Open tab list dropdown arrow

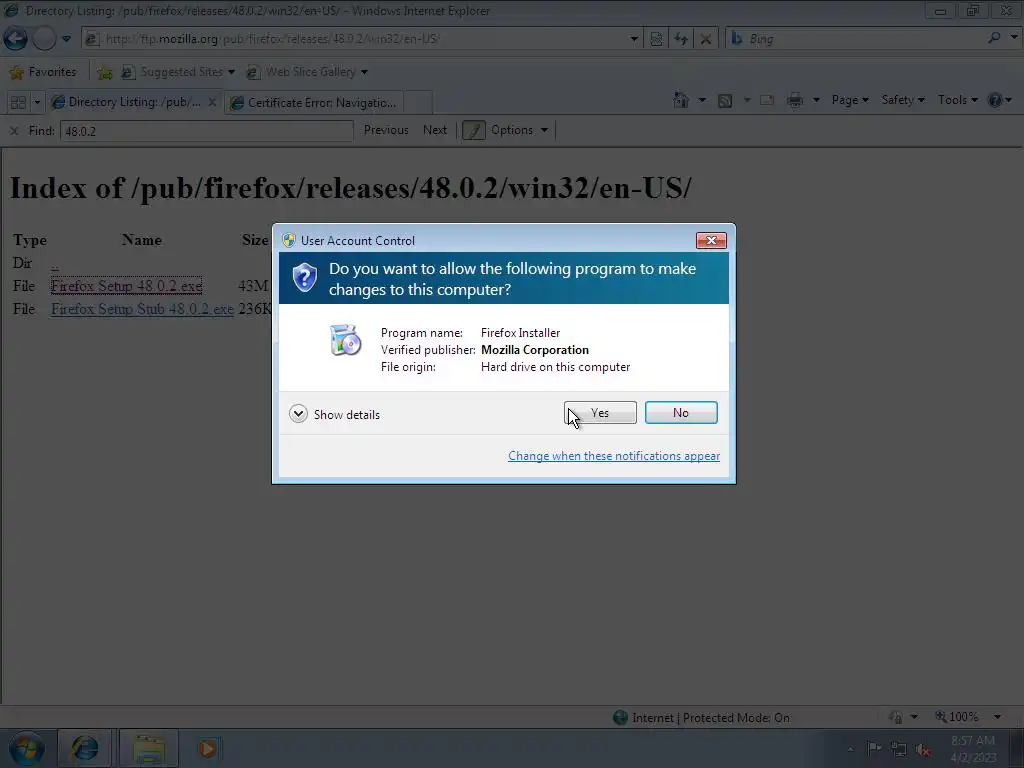(x=37, y=103)
